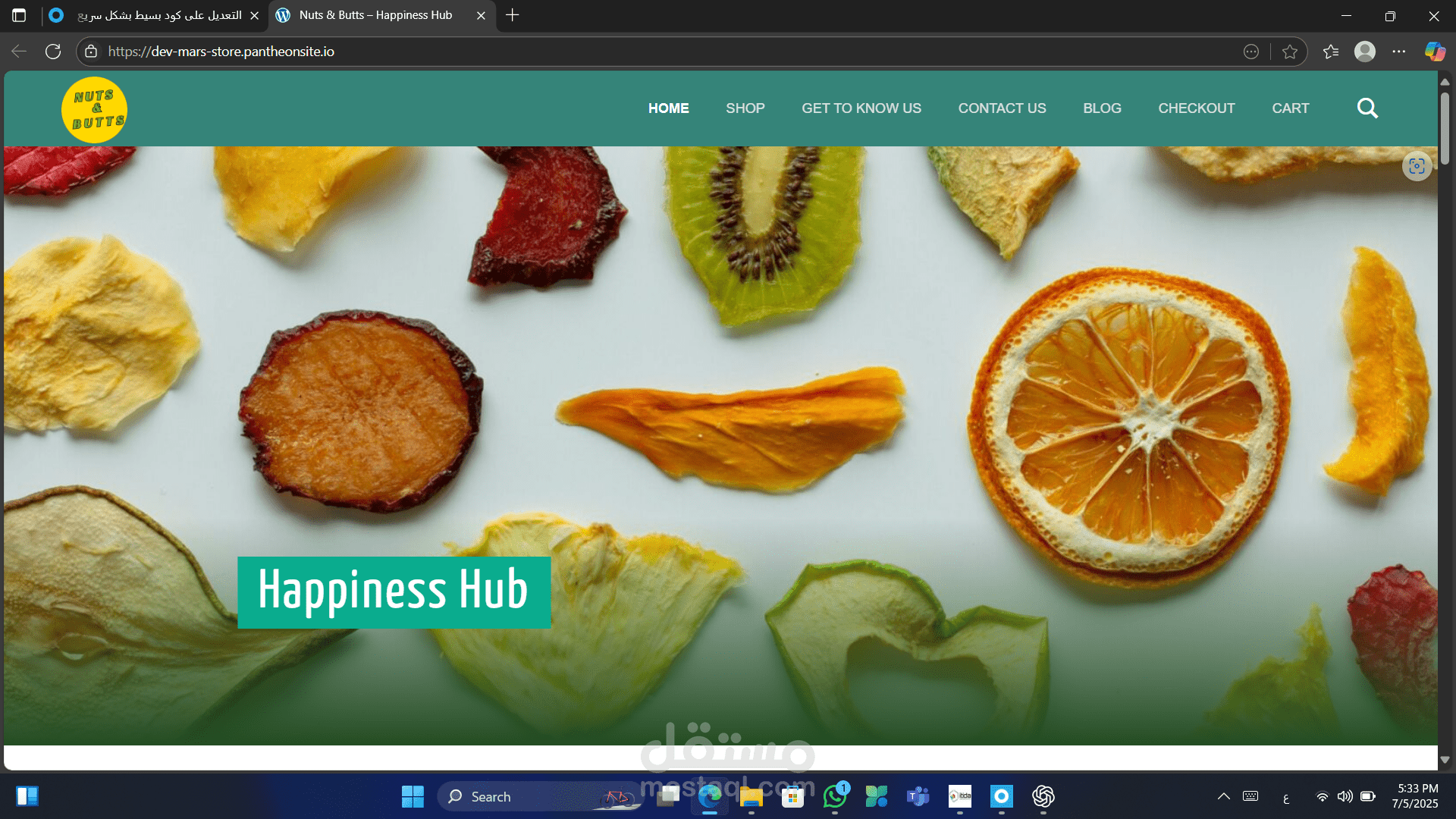
Task: Open Copilot from the Edge toolbar
Action: 1434,52
